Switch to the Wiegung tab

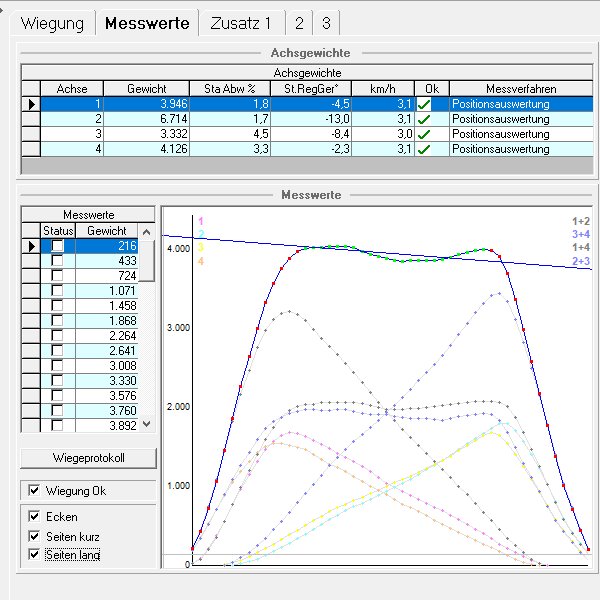pyautogui.click(x=53, y=23)
